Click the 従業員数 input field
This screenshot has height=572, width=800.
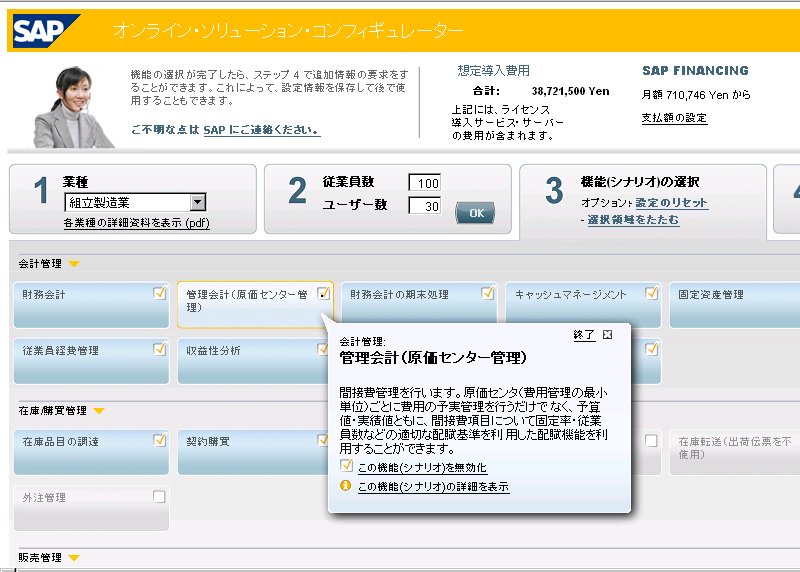point(424,183)
